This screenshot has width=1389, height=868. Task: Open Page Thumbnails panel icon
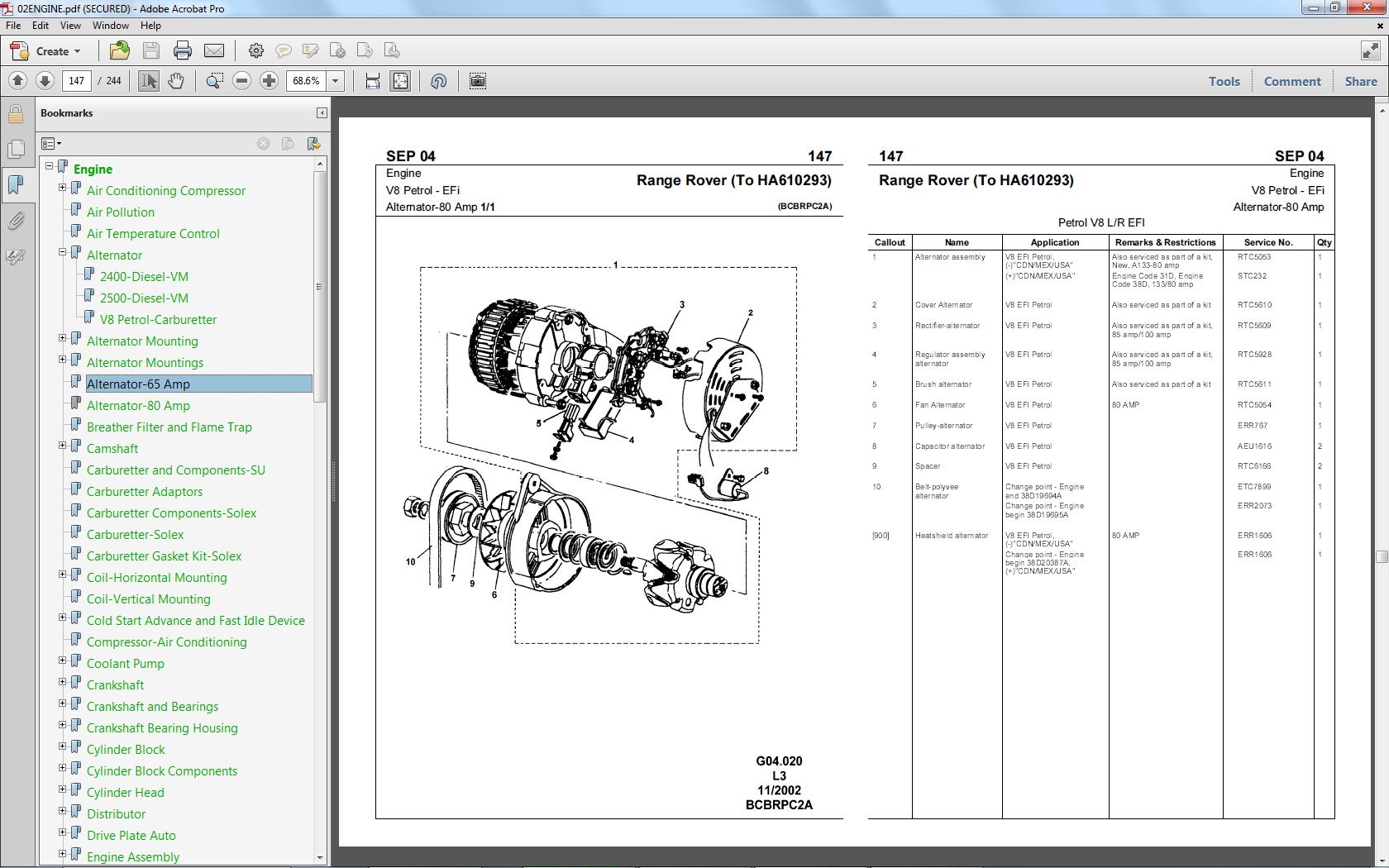coord(16,150)
